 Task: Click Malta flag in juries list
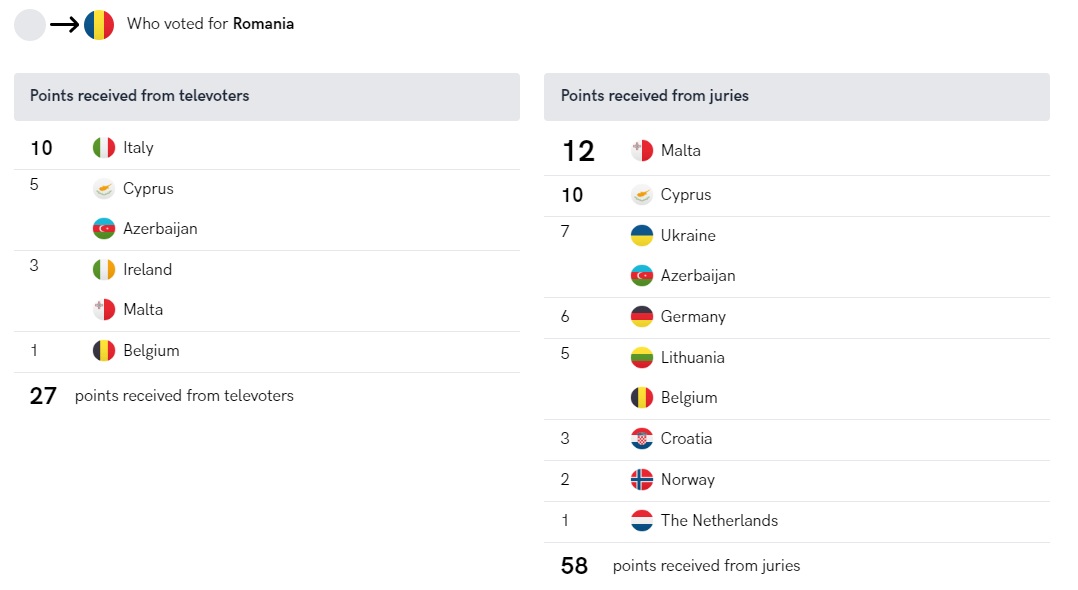(x=642, y=151)
